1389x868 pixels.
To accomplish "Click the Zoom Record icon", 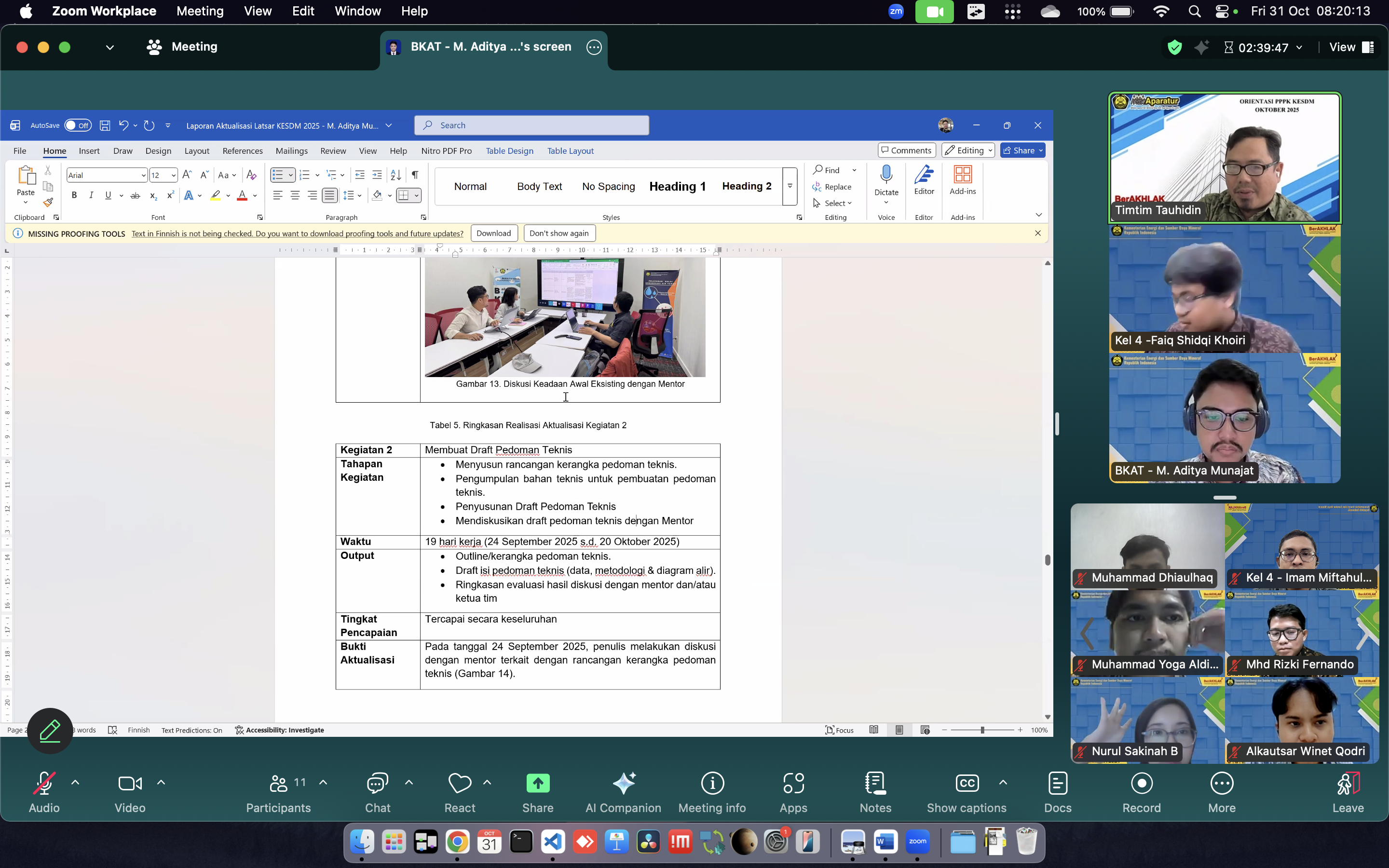I will pyautogui.click(x=1141, y=784).
